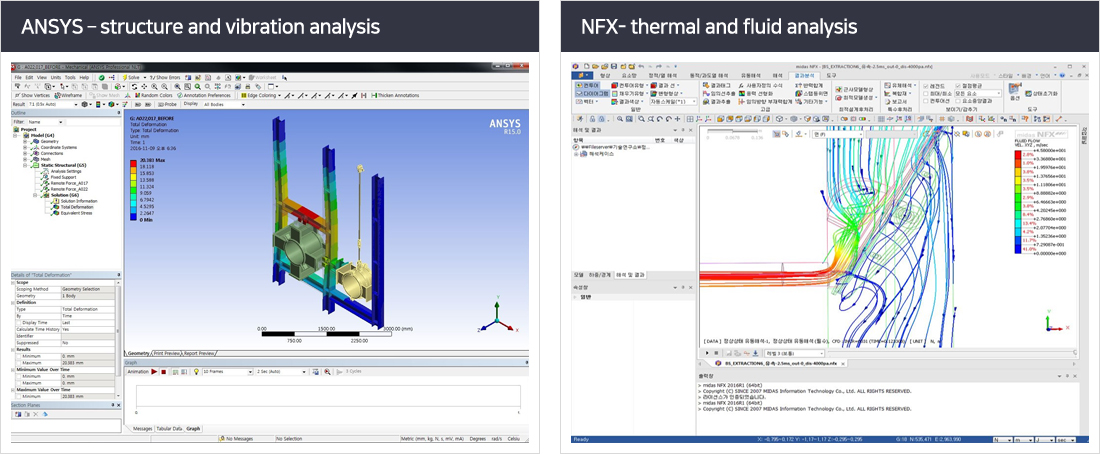Screen dimensions: 1100x454
Task: Click the No Messages status entry
Action: pyautogui.click(x=235, y=438)
